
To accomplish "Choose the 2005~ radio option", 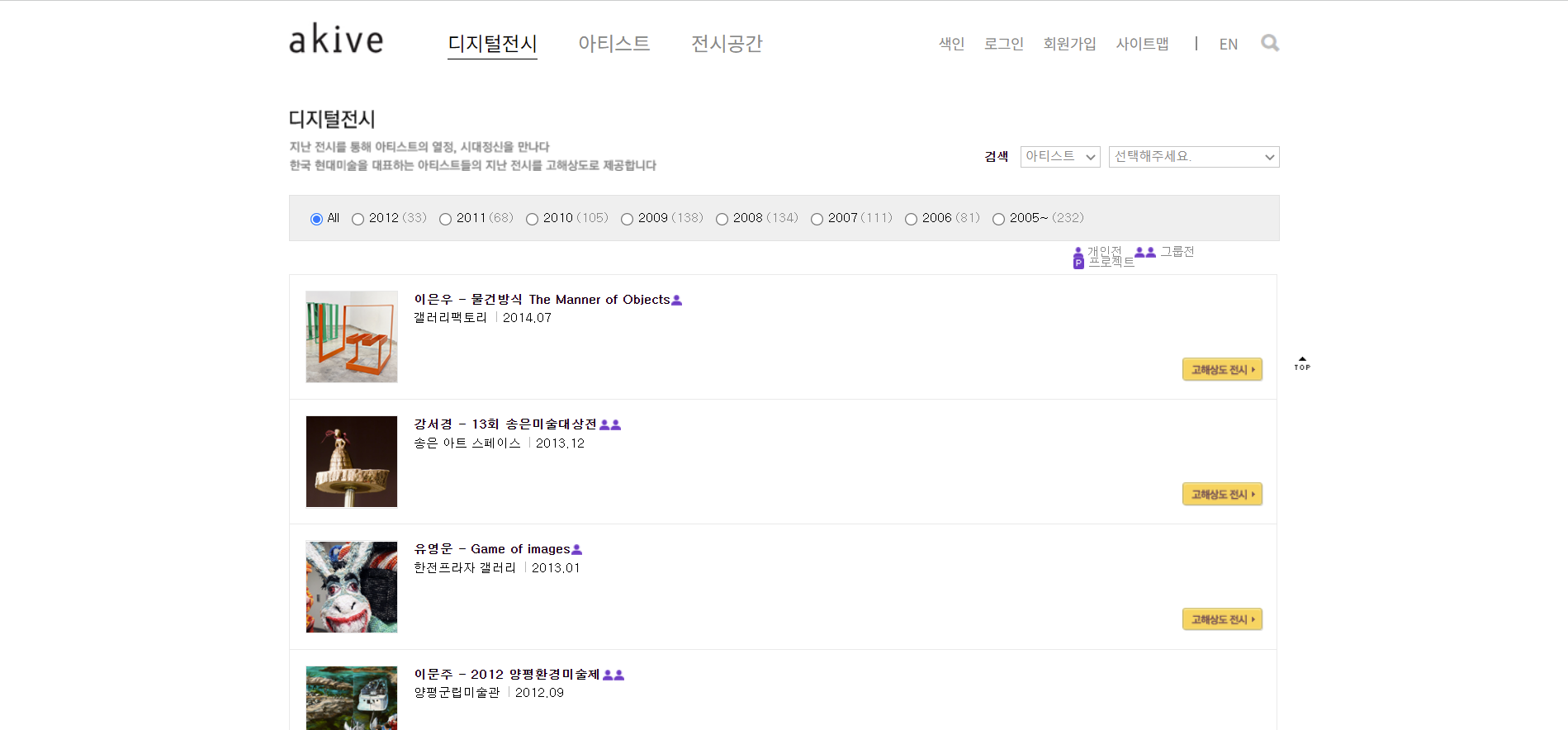I will click(998, 219).
